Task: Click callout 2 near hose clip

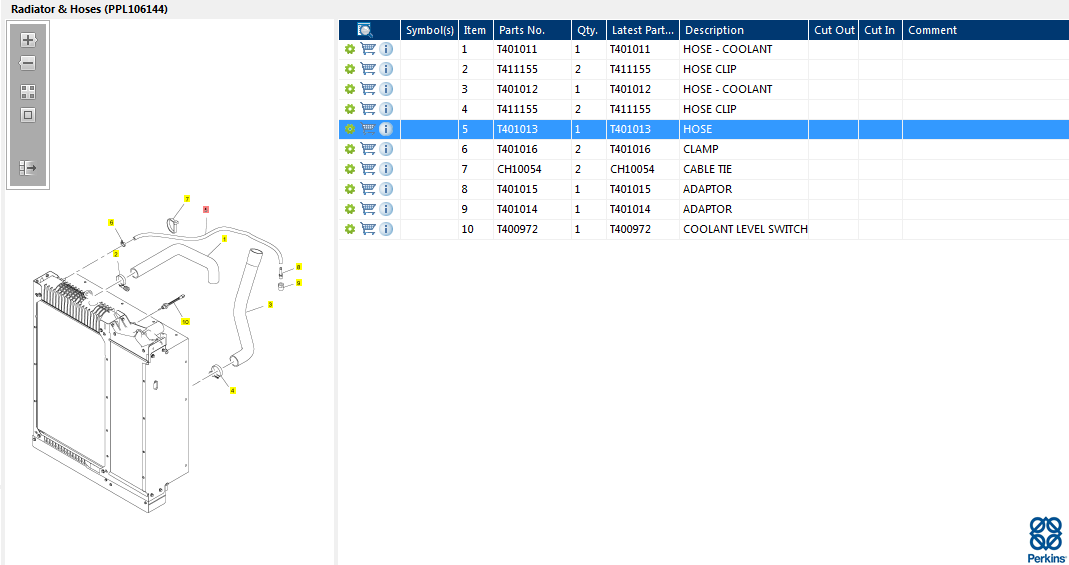Action: point(116,254)
